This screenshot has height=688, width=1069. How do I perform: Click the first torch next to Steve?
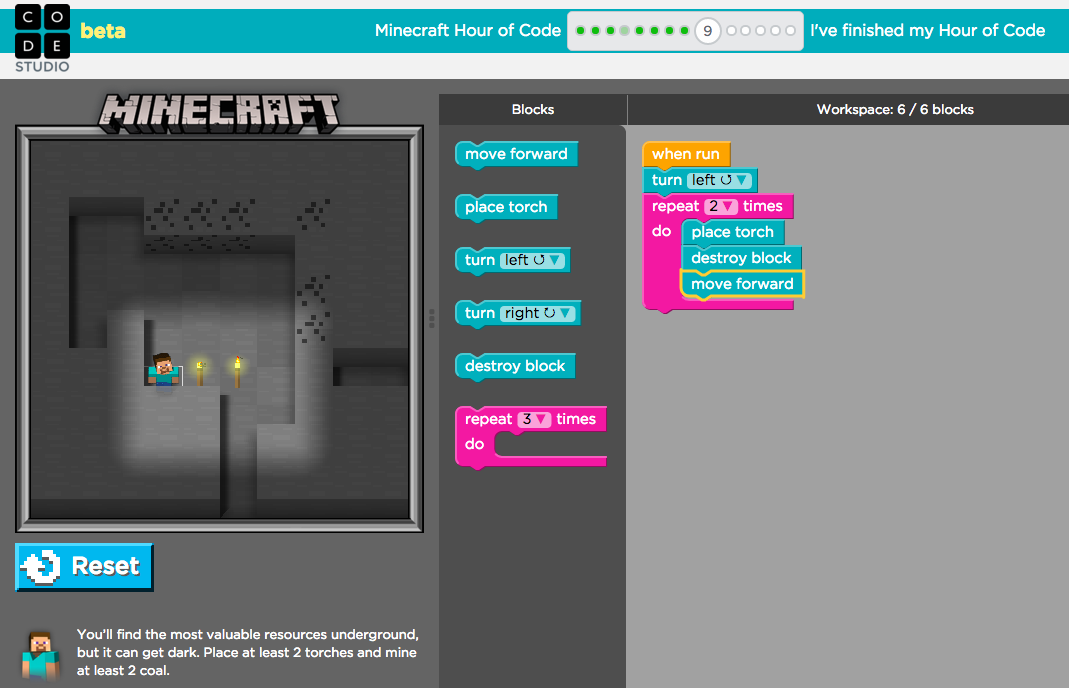point(200,372)
